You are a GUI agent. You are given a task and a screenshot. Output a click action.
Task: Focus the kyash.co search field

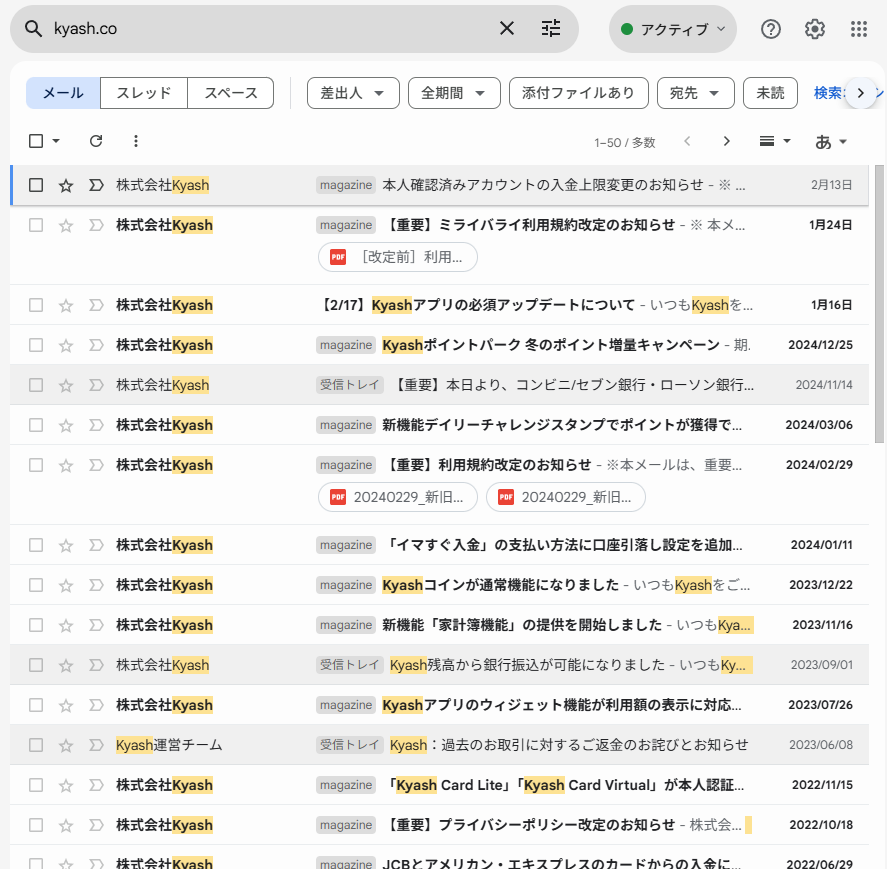[272, 29]
